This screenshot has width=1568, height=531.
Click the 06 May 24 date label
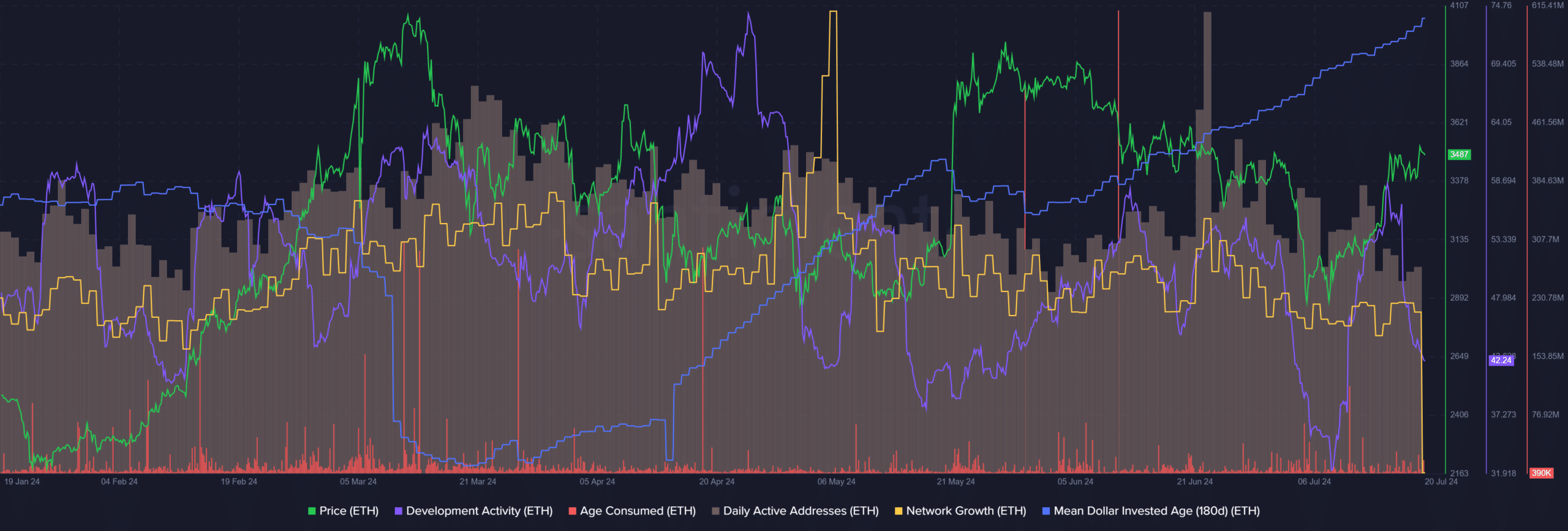(x=836, y=481)
